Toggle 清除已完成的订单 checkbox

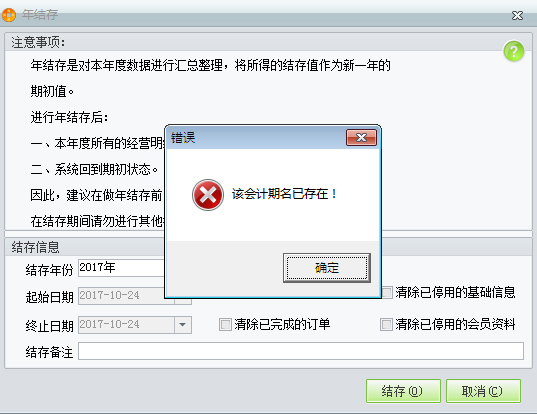click(225, 324)
